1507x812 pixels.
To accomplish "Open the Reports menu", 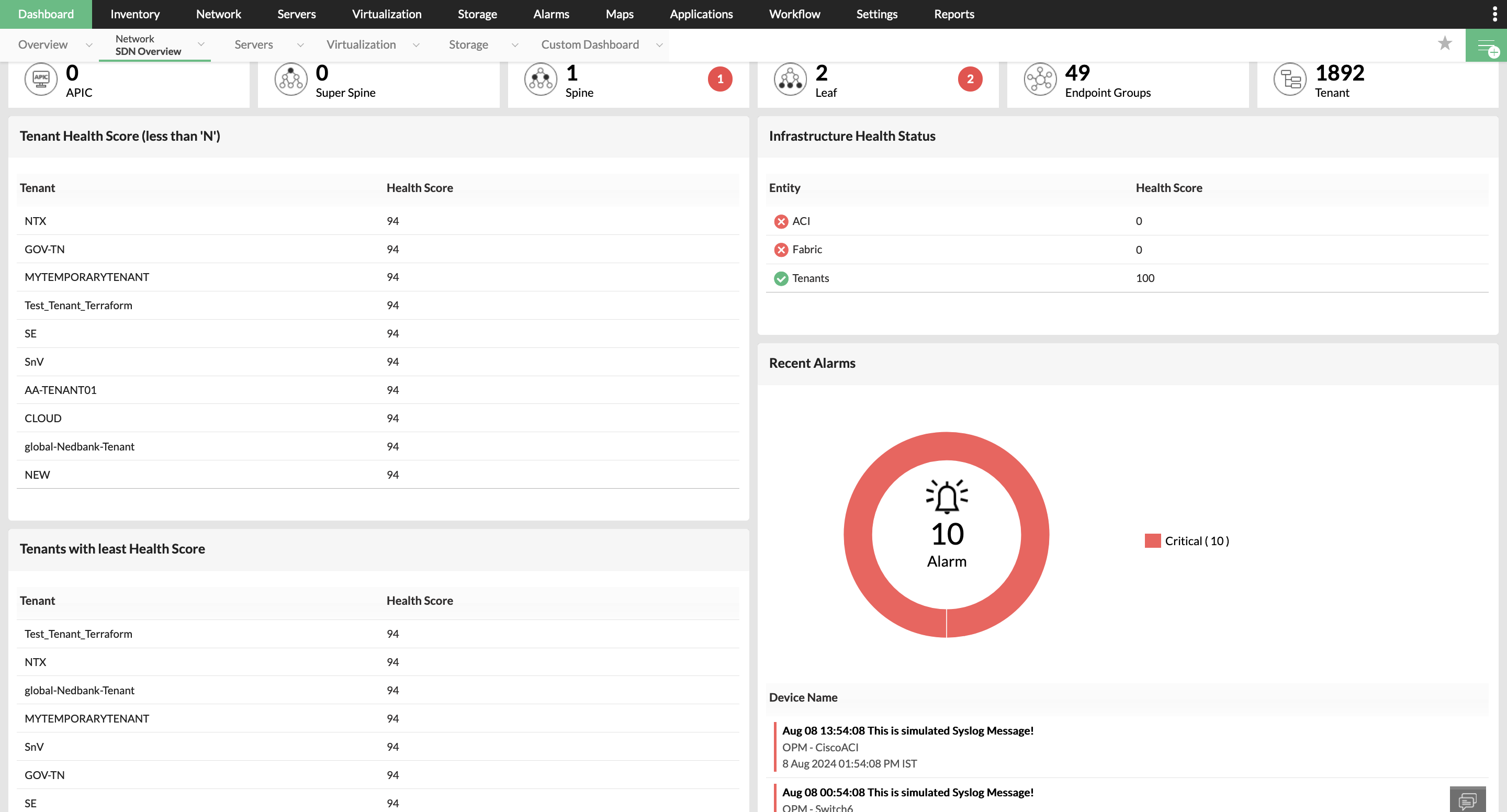I will 953,14.
